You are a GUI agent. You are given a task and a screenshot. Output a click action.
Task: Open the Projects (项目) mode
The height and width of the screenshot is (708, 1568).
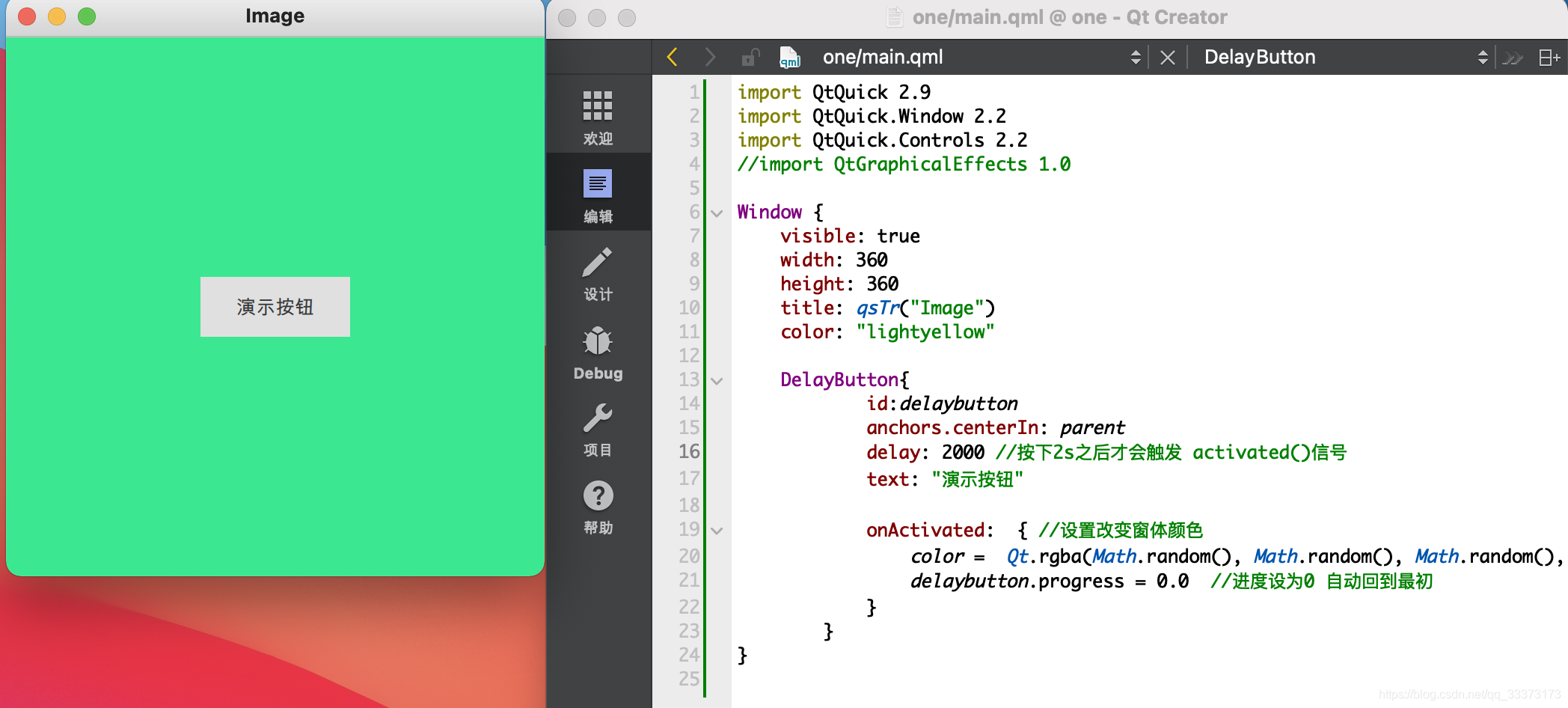[598, 430]
